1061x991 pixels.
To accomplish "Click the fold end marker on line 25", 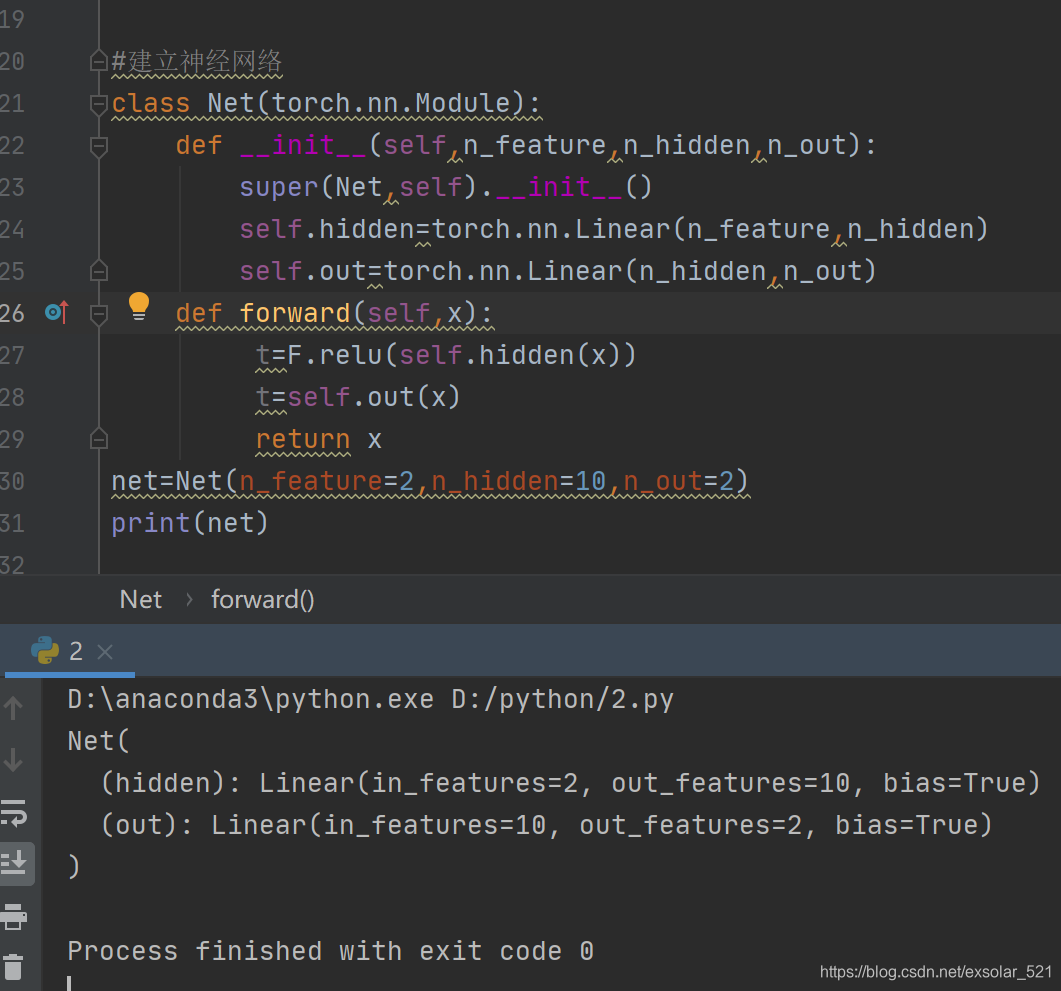I will pyautogui.click(x=99, y=271).
